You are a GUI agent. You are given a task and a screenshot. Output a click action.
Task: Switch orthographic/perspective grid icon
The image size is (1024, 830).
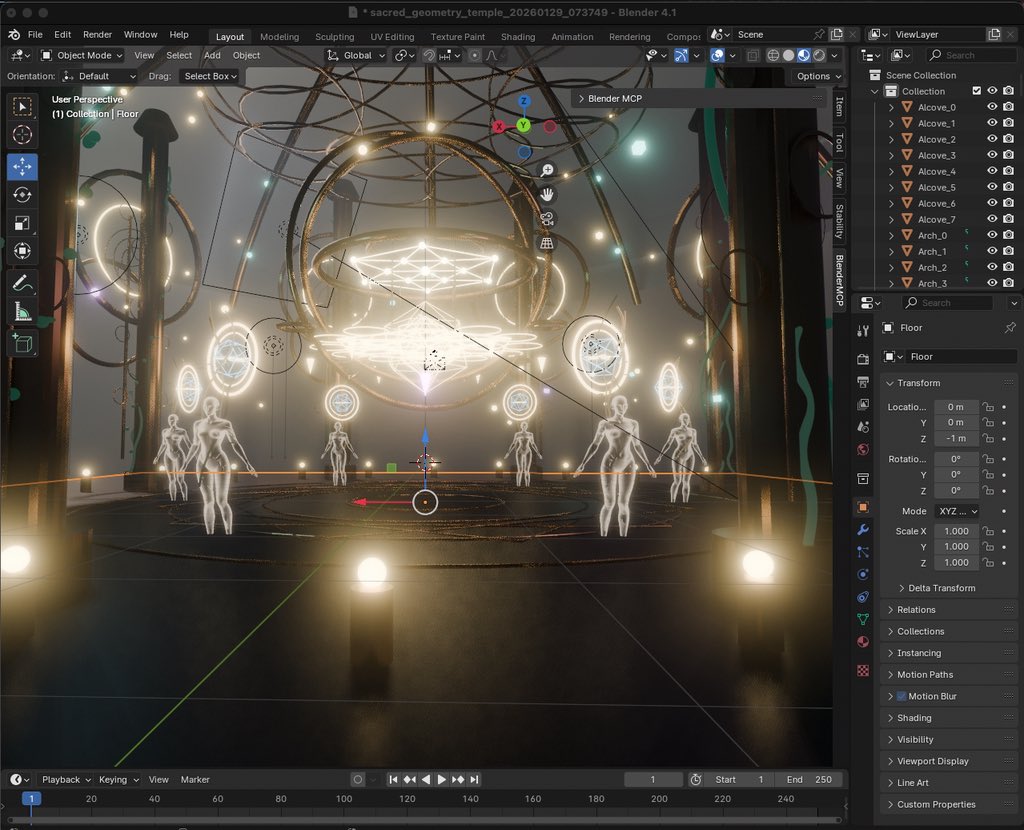[547, 243]
